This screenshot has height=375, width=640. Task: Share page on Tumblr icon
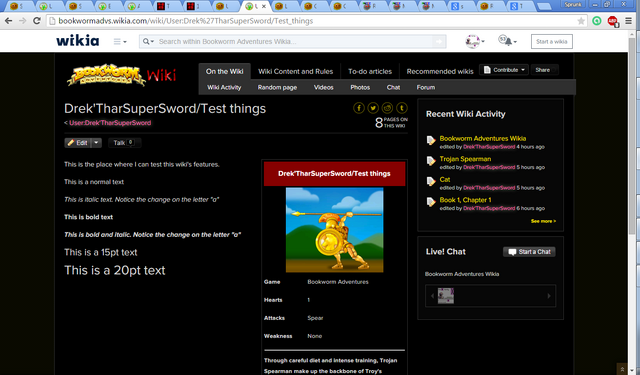point(402,108)
